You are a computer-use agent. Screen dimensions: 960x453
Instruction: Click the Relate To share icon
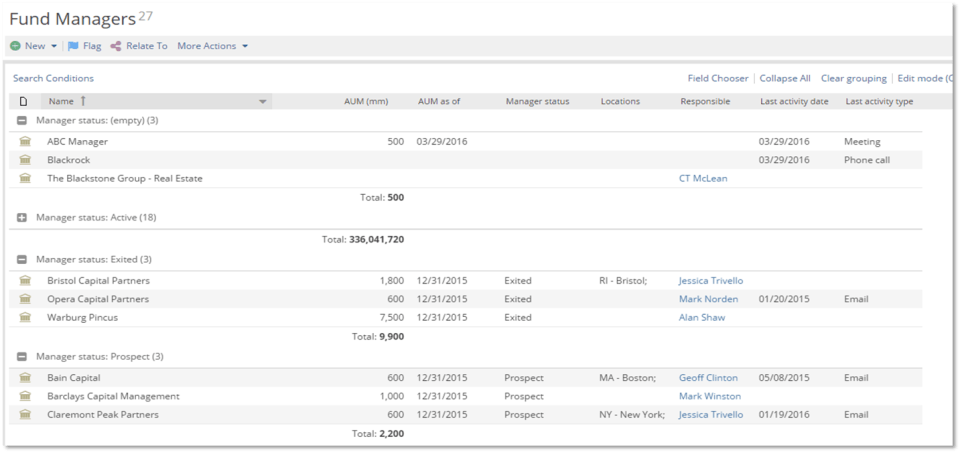click(116, 46)
